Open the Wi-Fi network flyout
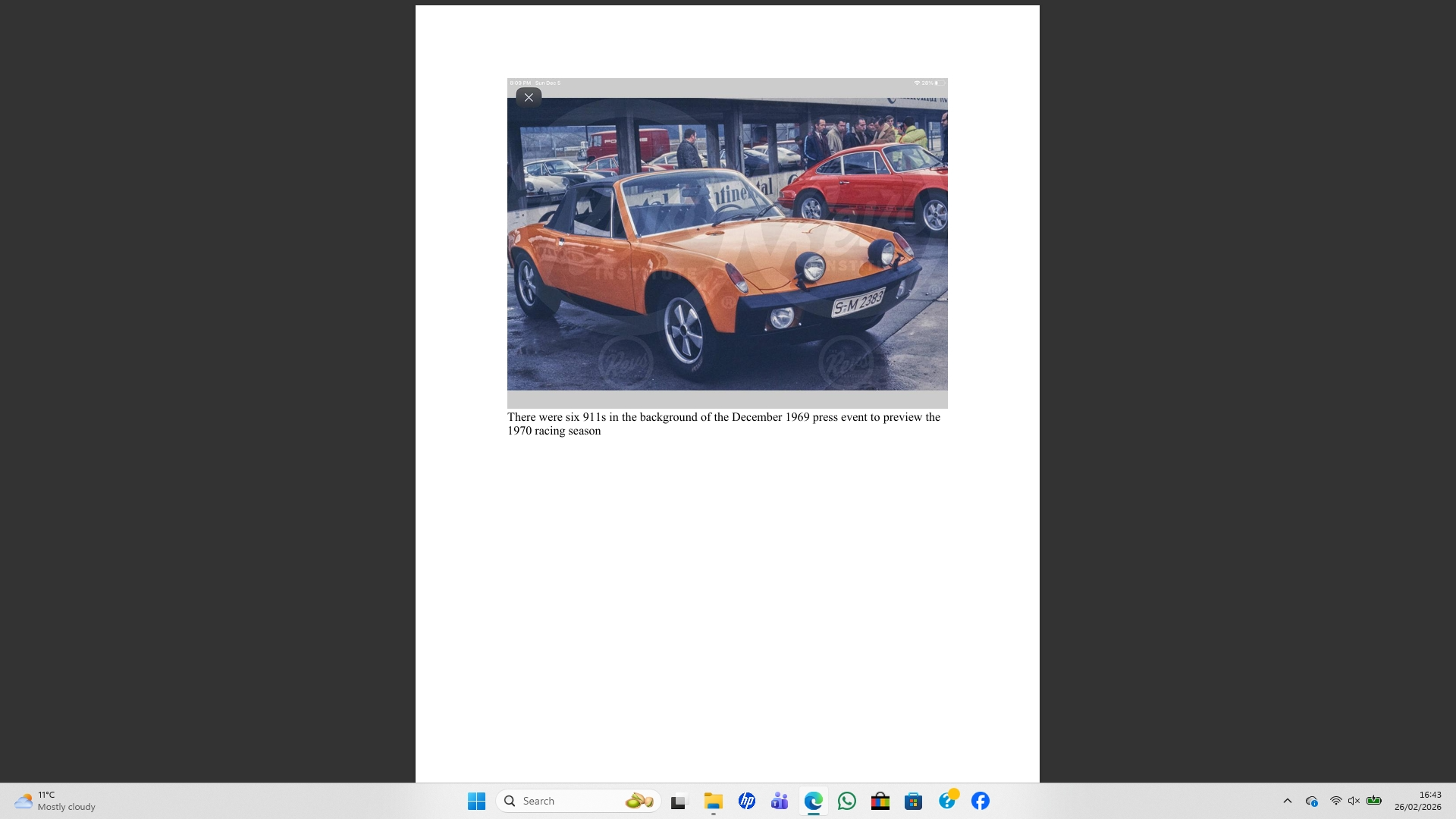 click(x=1335, y=801)
